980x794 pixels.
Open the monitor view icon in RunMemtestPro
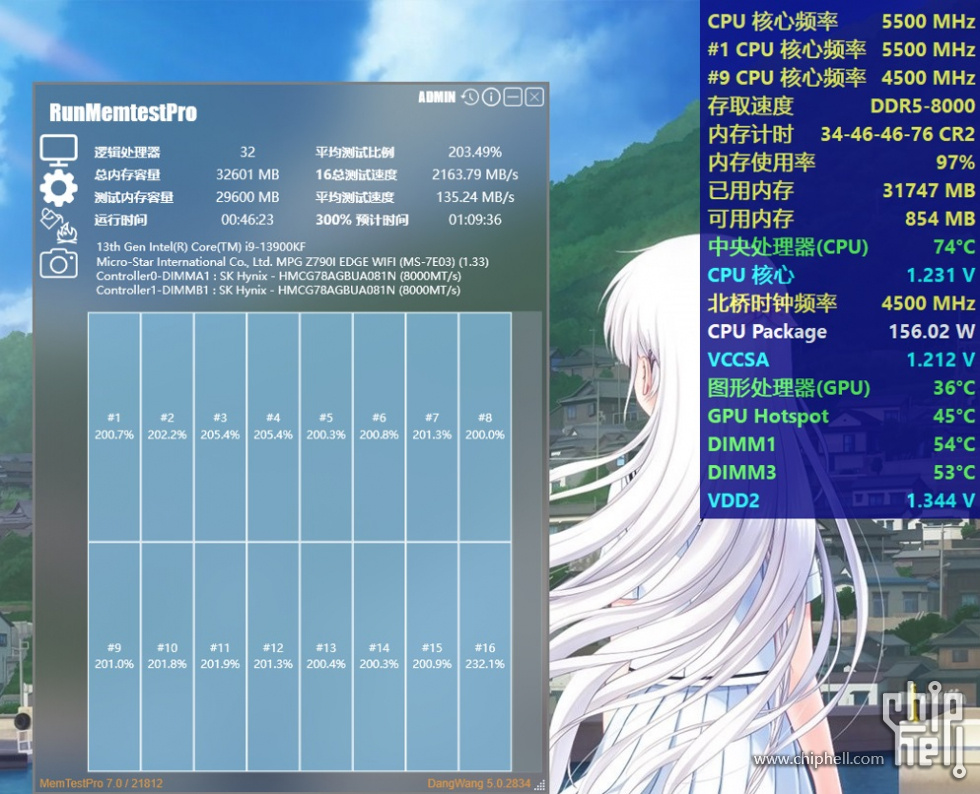[x=59, y=150]
